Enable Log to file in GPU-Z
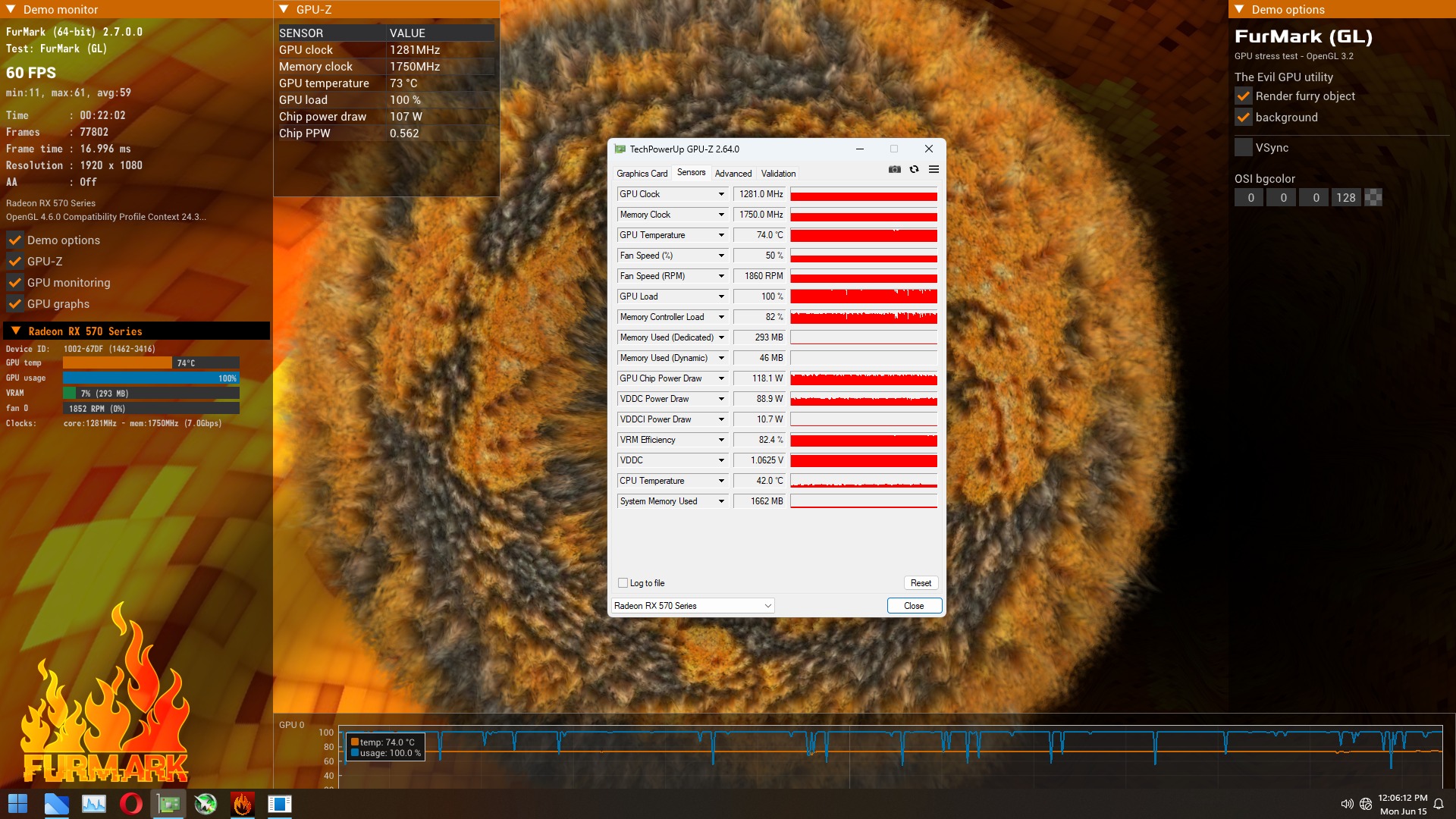 coord(623,583)
